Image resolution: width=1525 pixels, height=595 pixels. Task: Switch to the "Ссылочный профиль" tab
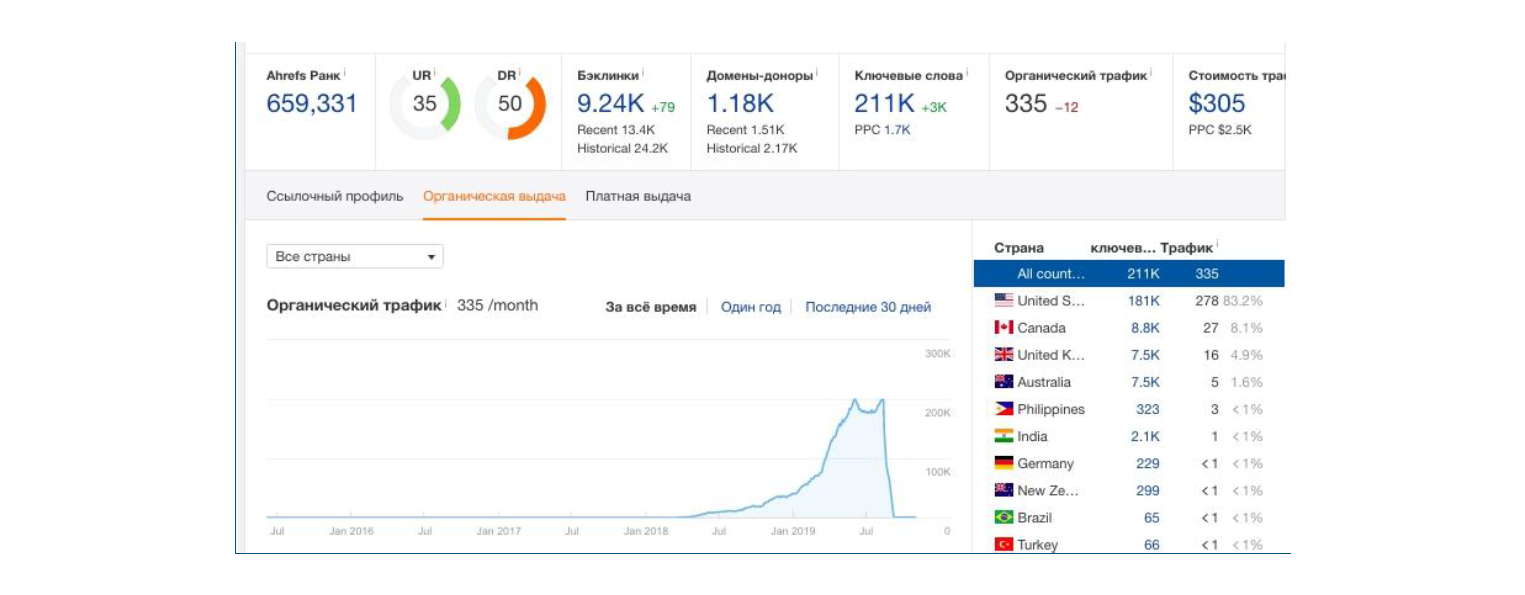tap(335, 196)
